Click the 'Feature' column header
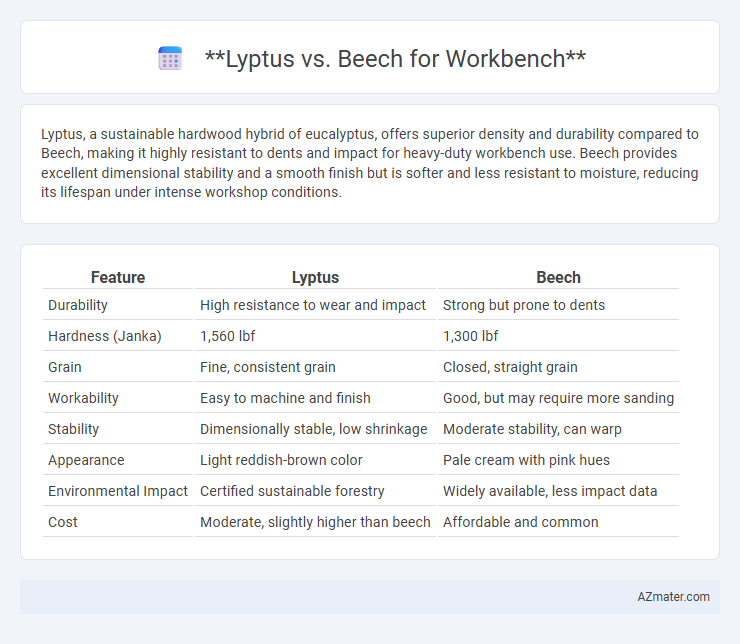The width and height of the screenshot is (740, 644). click(x=118, y=277)
